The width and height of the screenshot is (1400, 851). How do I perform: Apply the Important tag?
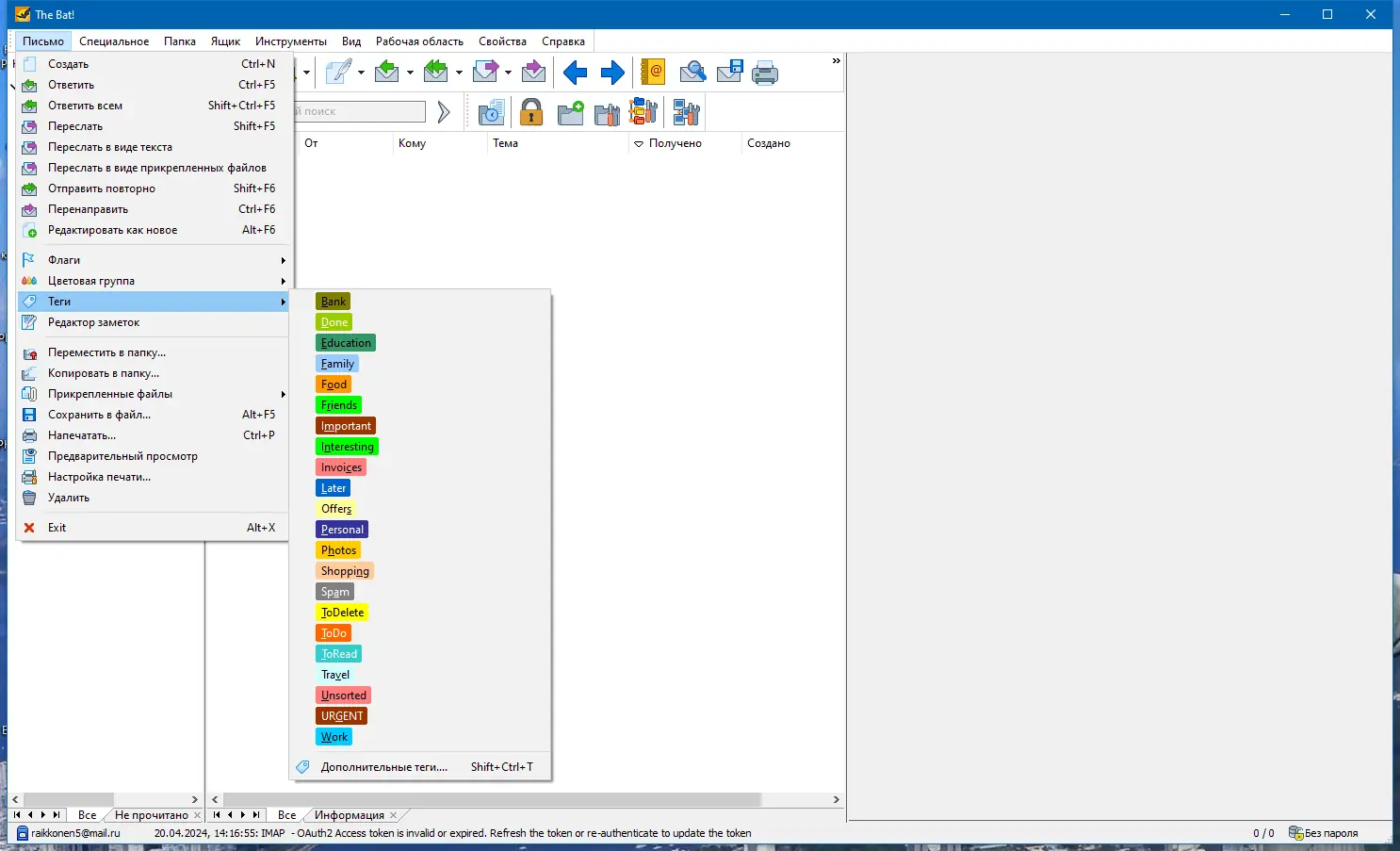pos(346,426)
